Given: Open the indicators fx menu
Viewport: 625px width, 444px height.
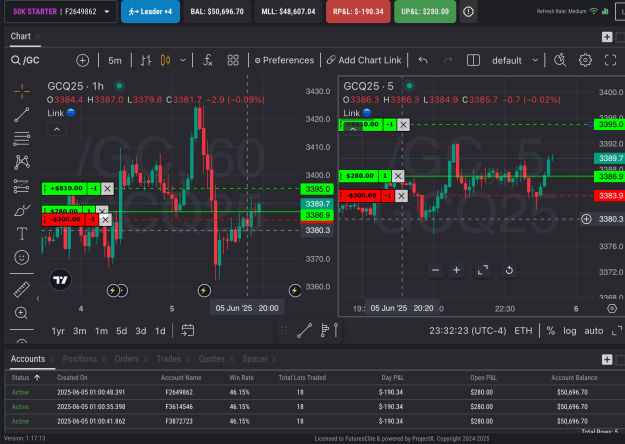Looking at the screenshot, I should 208,61.
